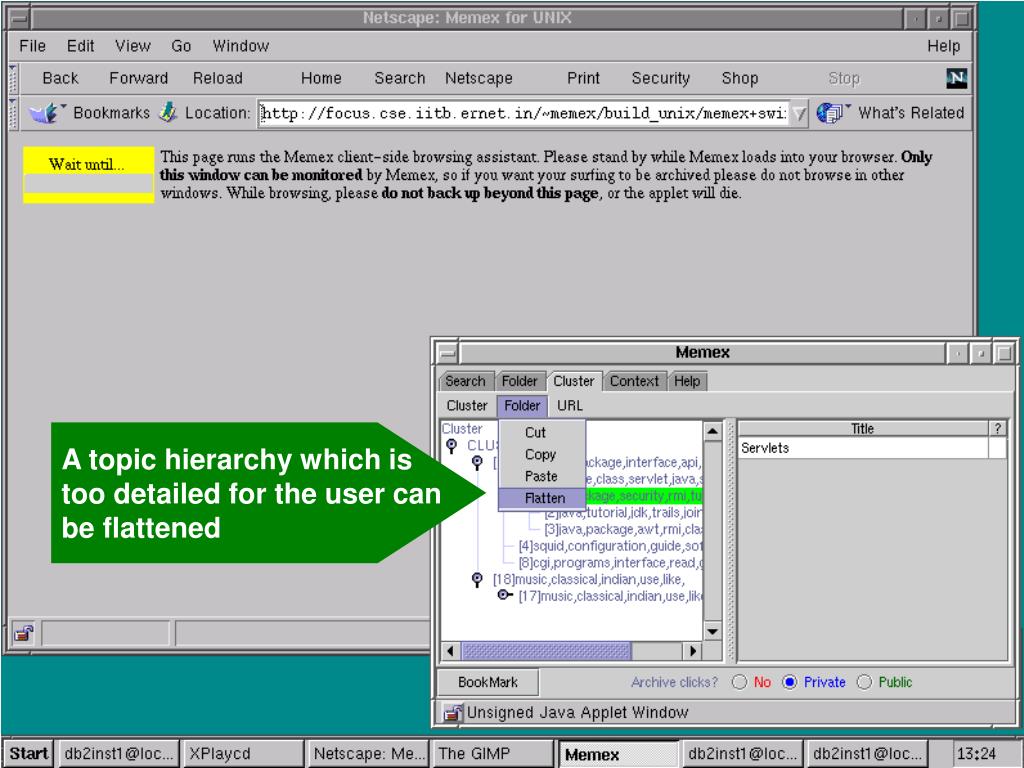Open the Cluster menu in Memex menu bar

[467, 406]
